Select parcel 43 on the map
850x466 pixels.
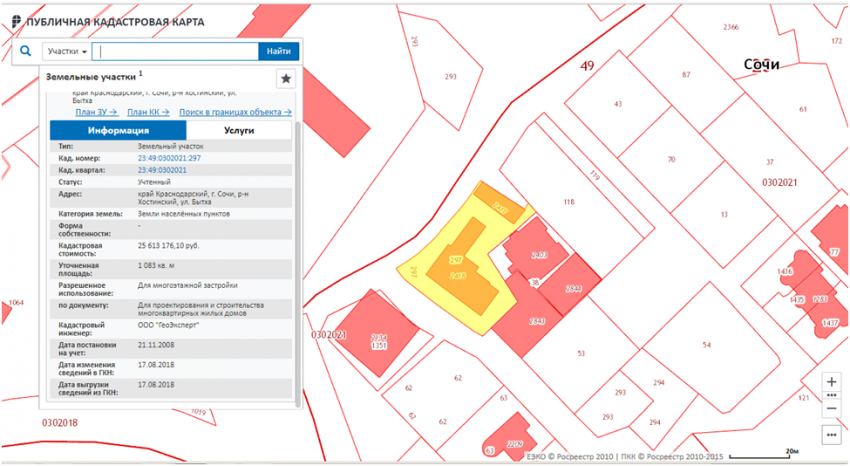[x=618, y=103]
